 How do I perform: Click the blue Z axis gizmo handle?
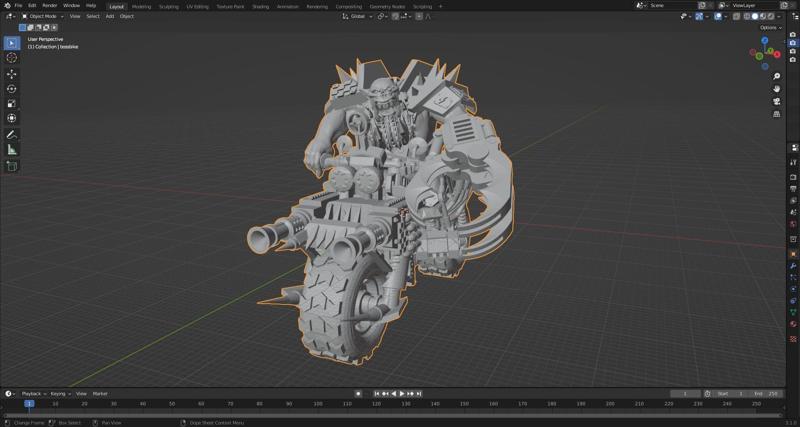coord(764,40)
